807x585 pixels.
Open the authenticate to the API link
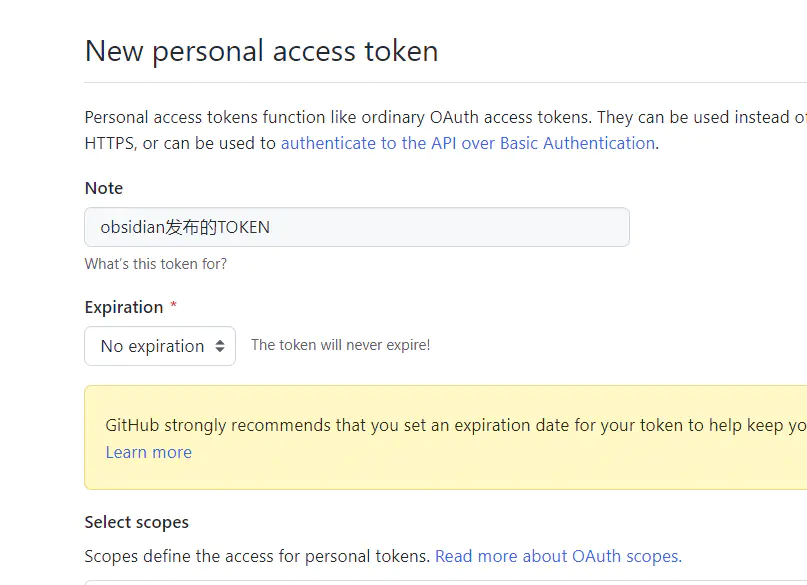coord(467,143)
